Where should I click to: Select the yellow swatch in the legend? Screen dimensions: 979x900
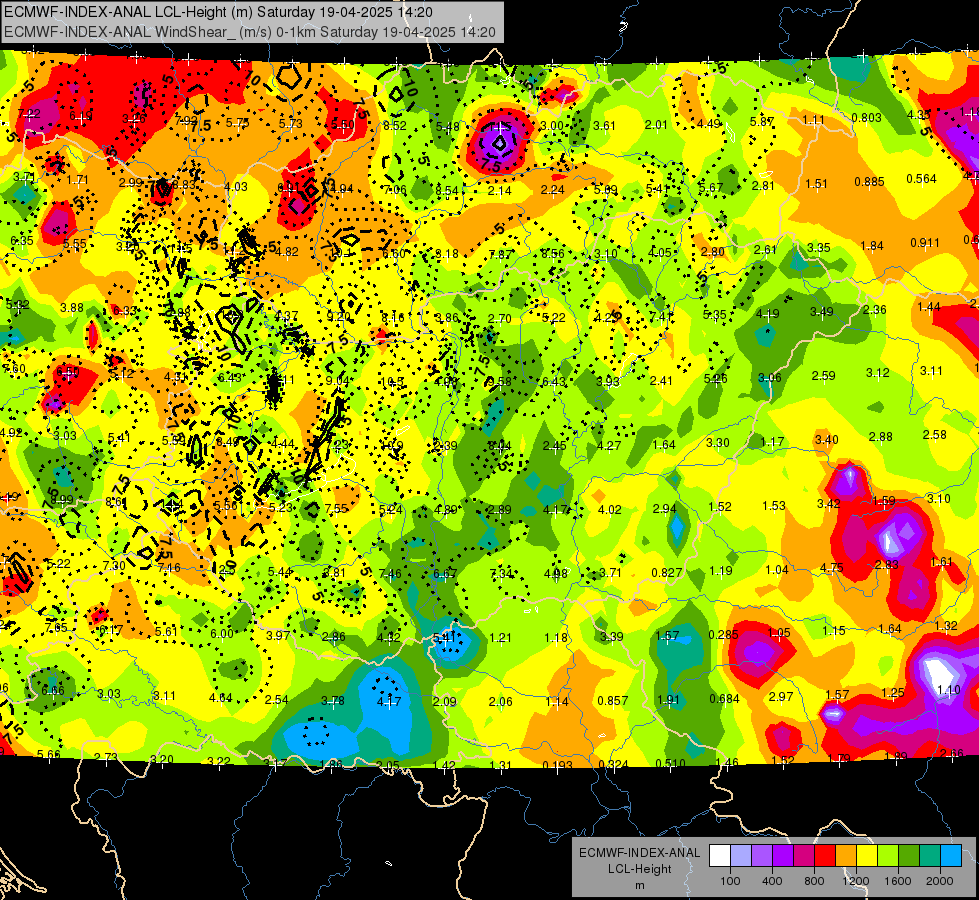[867, 856]
